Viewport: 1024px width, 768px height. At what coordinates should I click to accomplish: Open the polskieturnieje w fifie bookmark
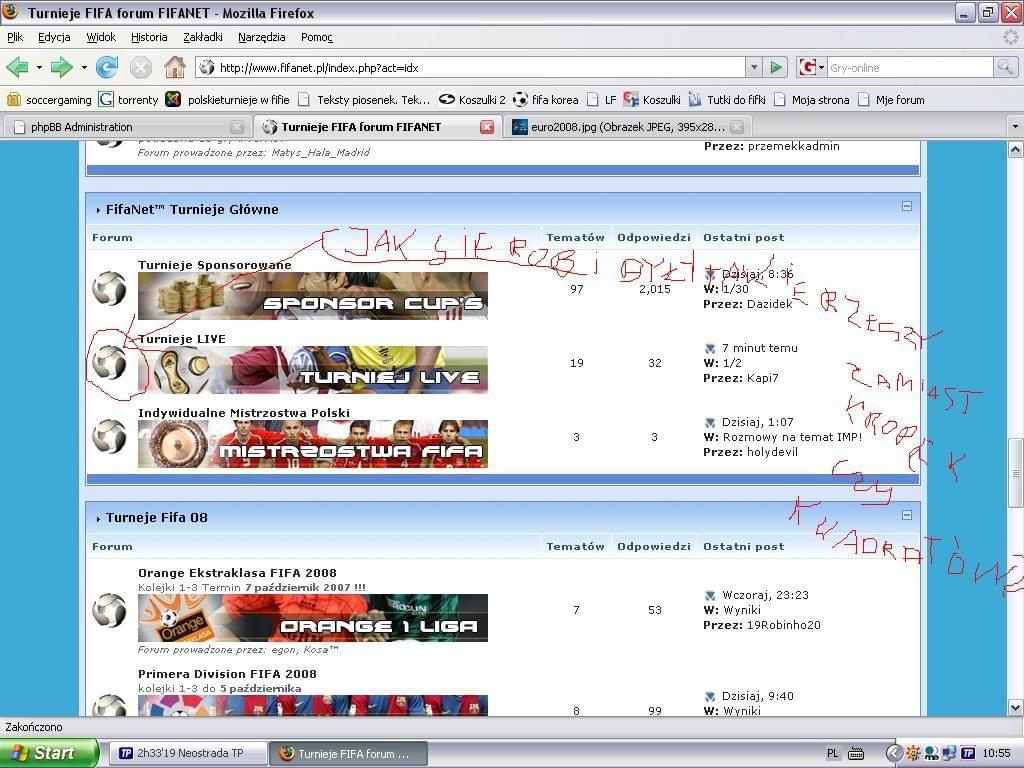[x=227, y=100]
